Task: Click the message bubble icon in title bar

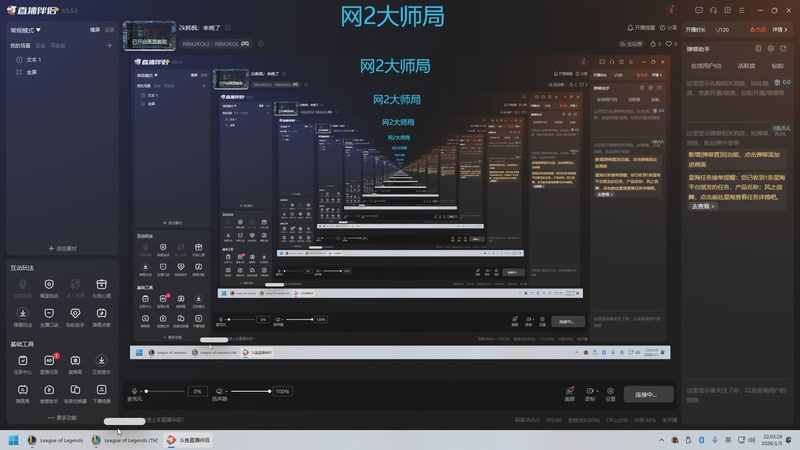Action: click(x=698, y=10)
